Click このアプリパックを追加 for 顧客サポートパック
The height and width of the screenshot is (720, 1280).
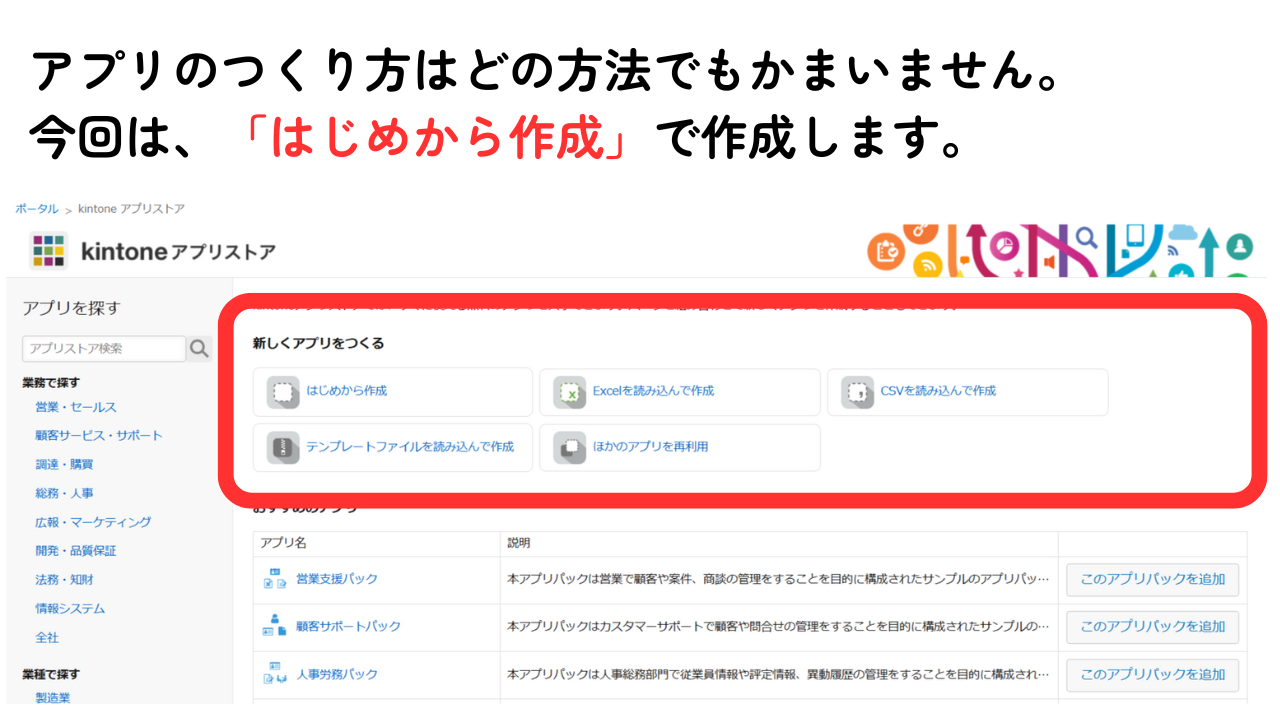[x=1152, y=627]
